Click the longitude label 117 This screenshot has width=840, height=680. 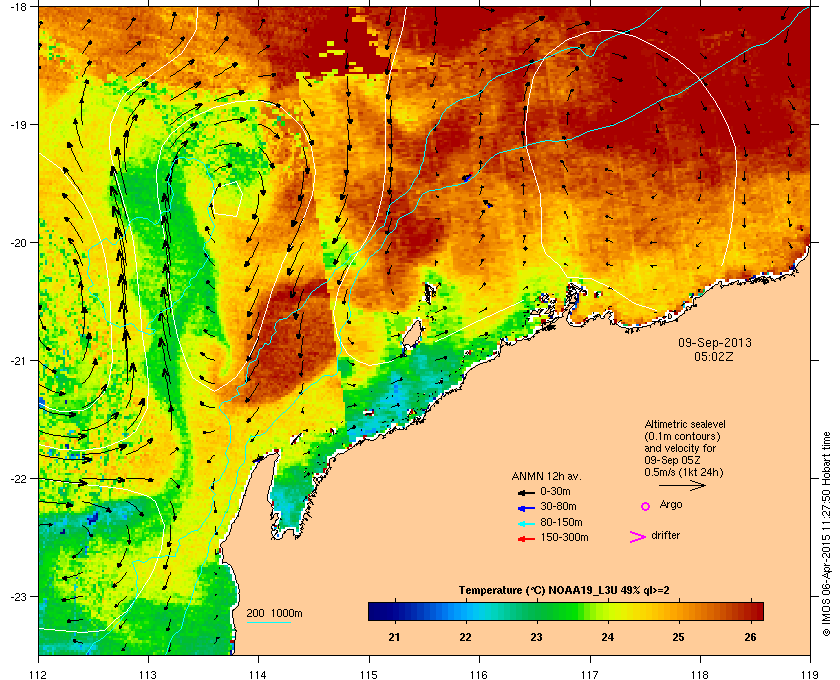(589, 675)
